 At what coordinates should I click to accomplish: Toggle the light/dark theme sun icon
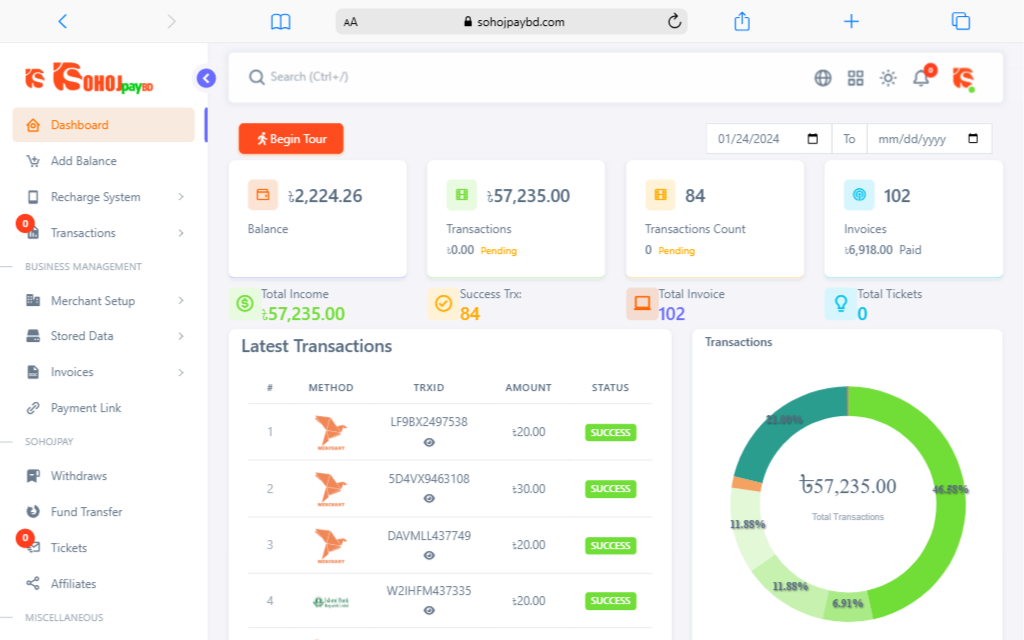coord(888,78)
